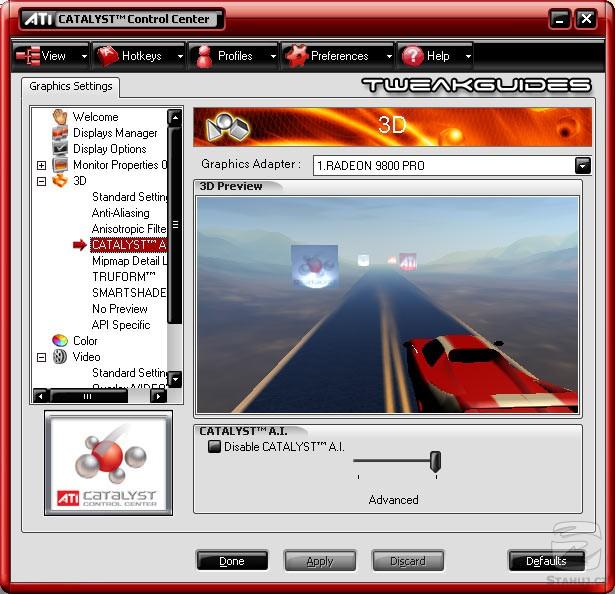
Task: Select Mipmap Detail Level in tree
Action: tap(129, 261)
